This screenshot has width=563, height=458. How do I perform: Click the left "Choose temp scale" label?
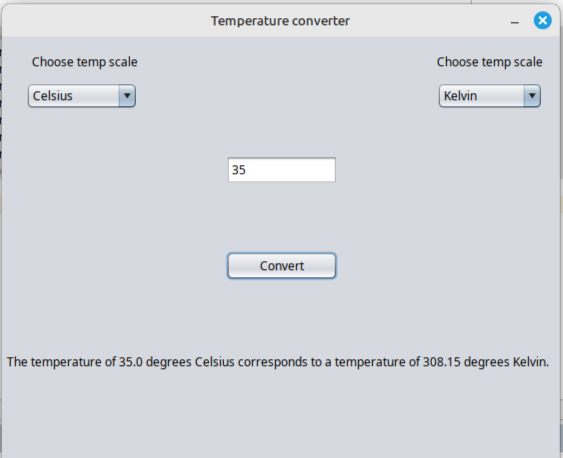coord(84,62)
